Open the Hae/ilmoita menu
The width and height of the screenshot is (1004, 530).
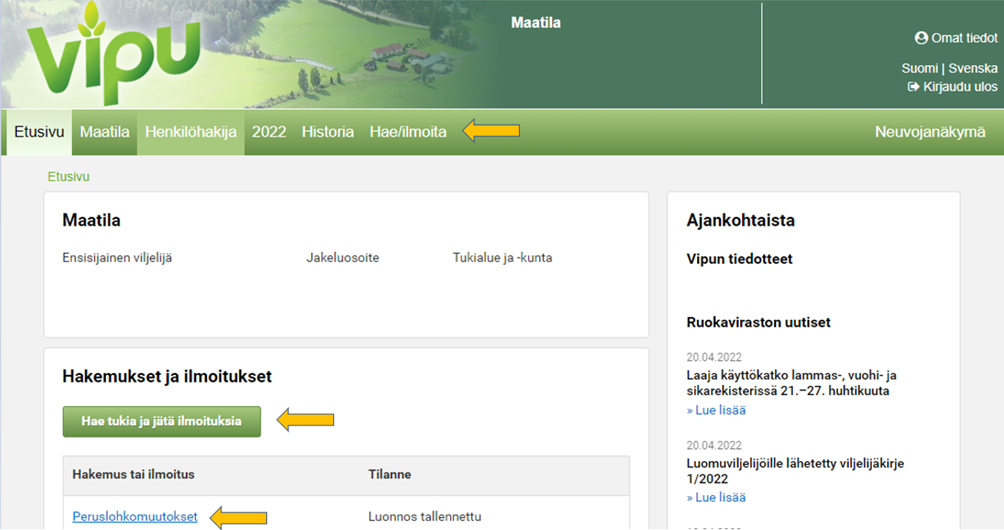pos(408,132)
